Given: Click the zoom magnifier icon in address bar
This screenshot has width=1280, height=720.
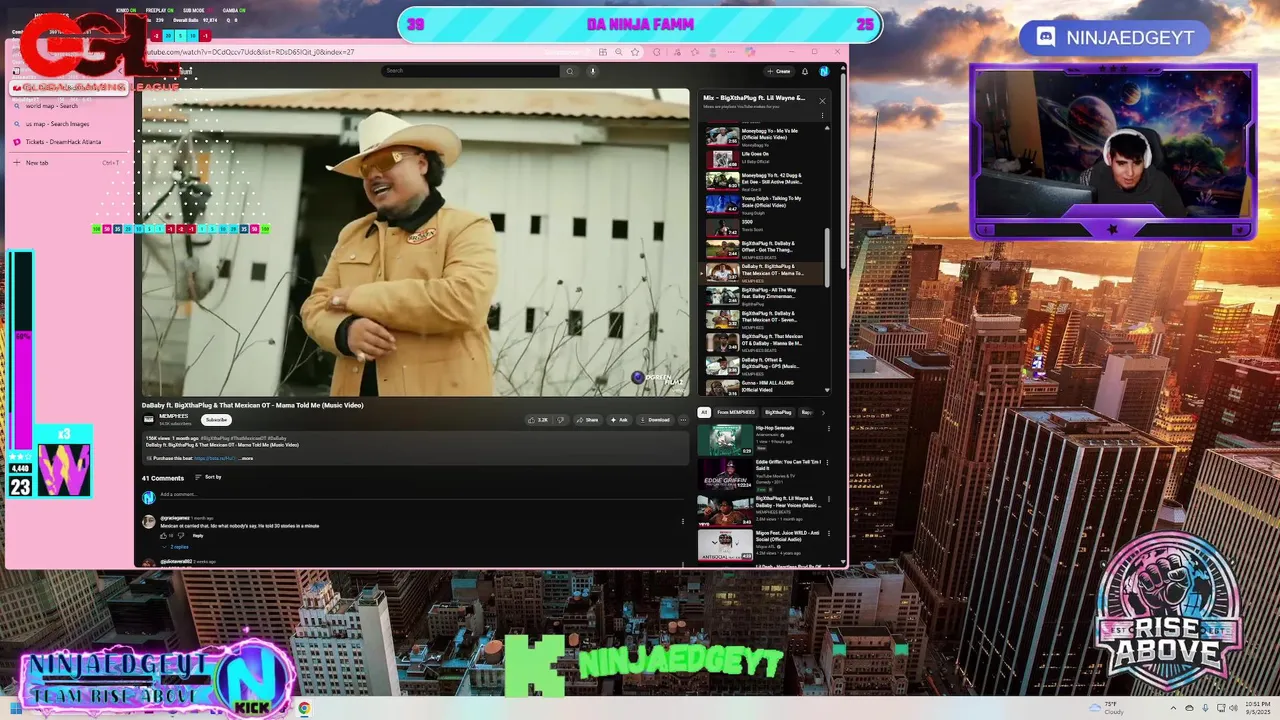Looking at the screenshot, I should click(x=619, y=52).
